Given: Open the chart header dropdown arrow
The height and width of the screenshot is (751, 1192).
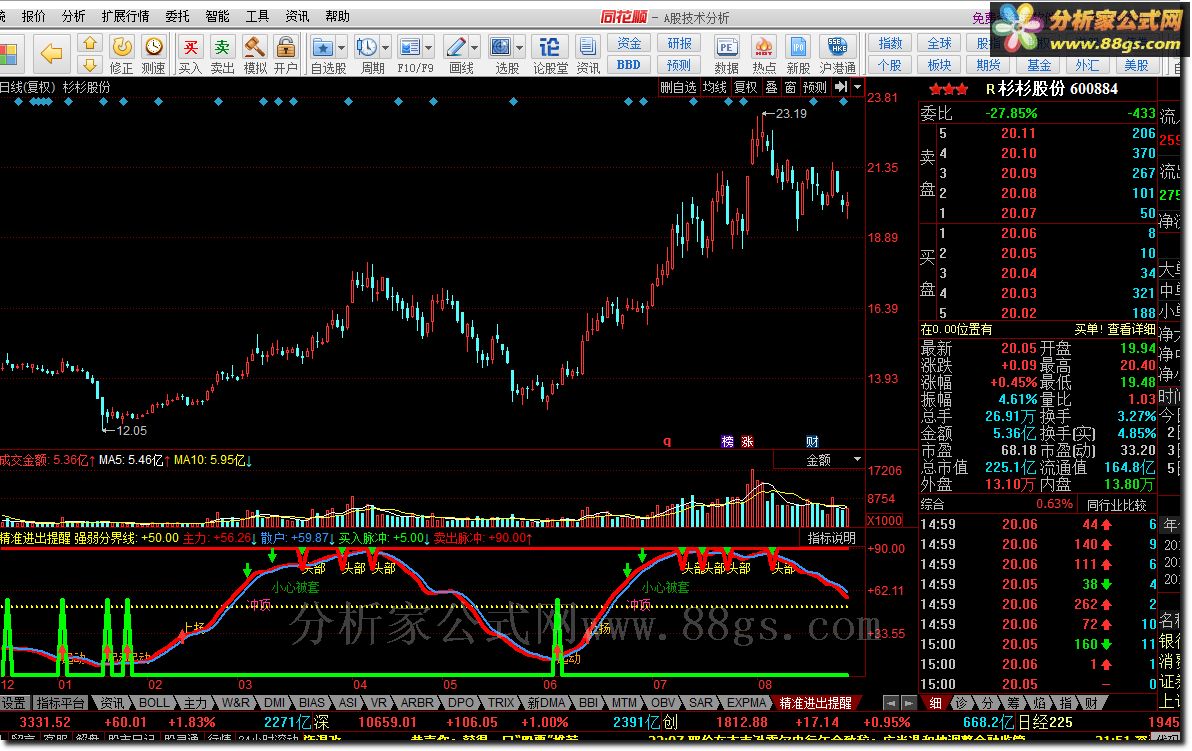Looking at the screenshot, I should [858, 87].
